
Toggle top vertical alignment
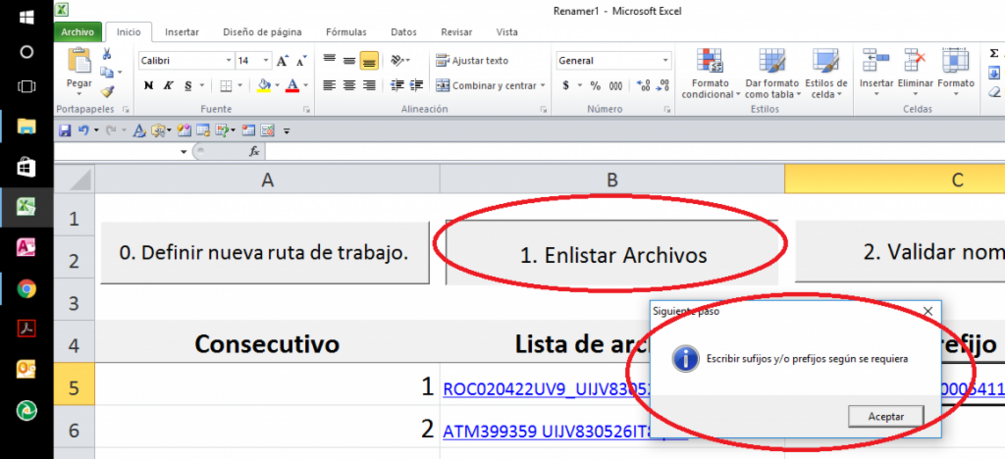[329, 60]
